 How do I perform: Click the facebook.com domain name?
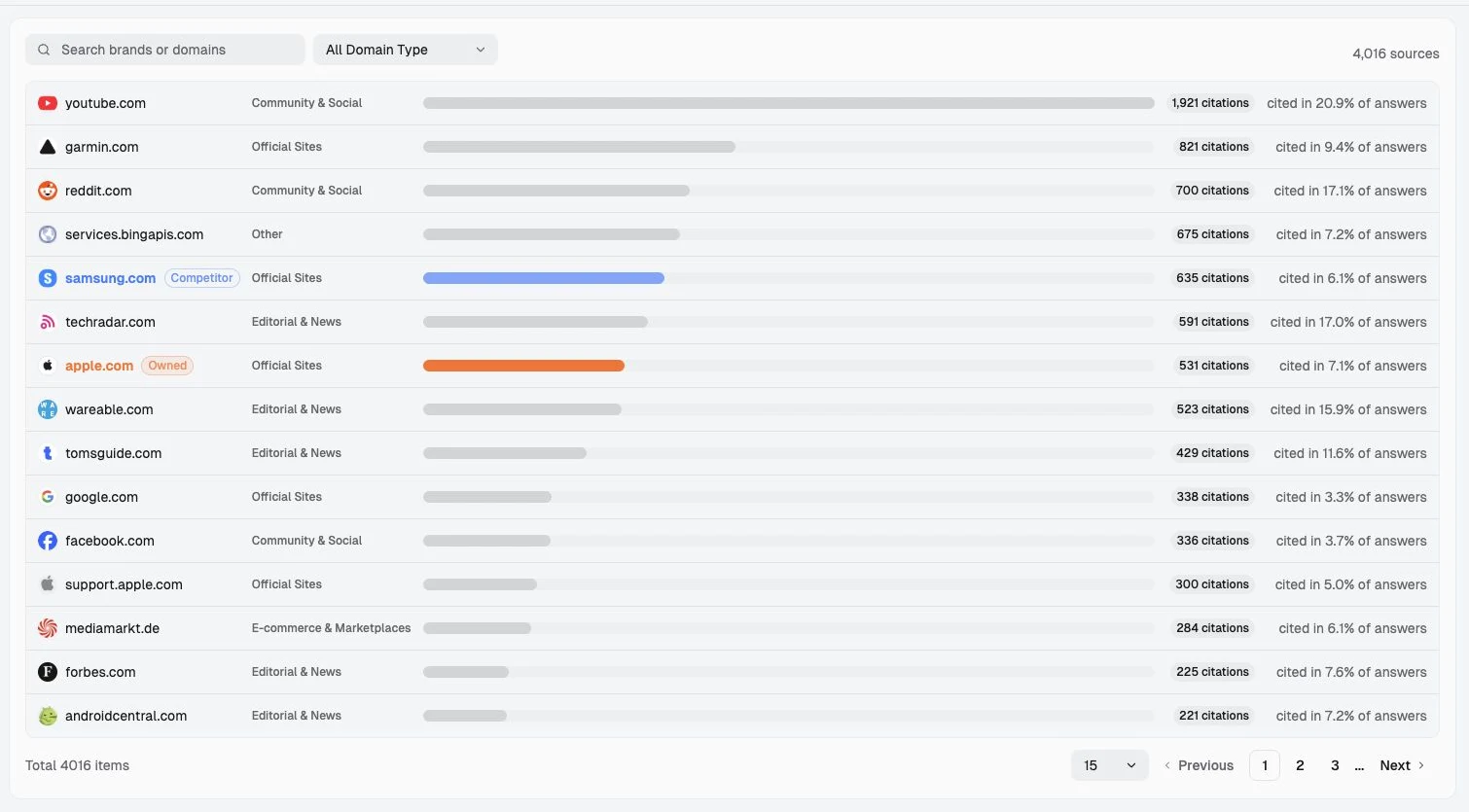click(x=110, y=541)
